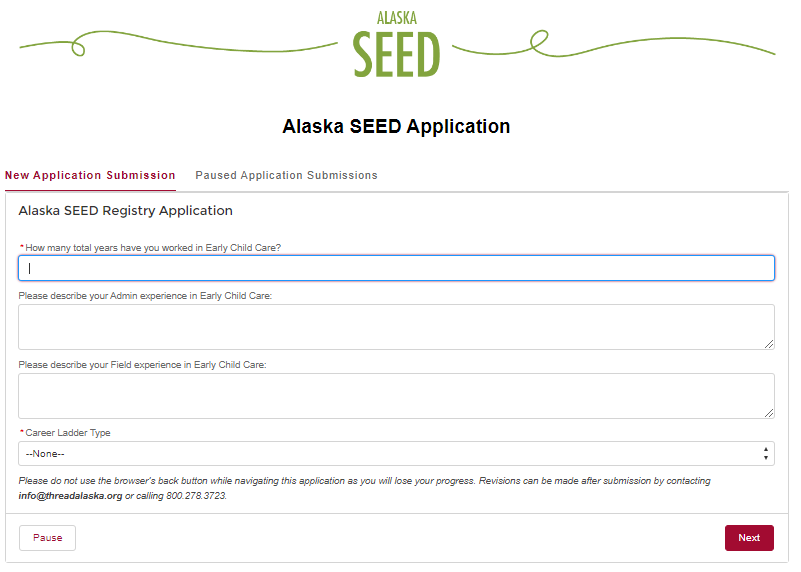
Task: Click inside the Field experience text area
Action: pos(396,396)
